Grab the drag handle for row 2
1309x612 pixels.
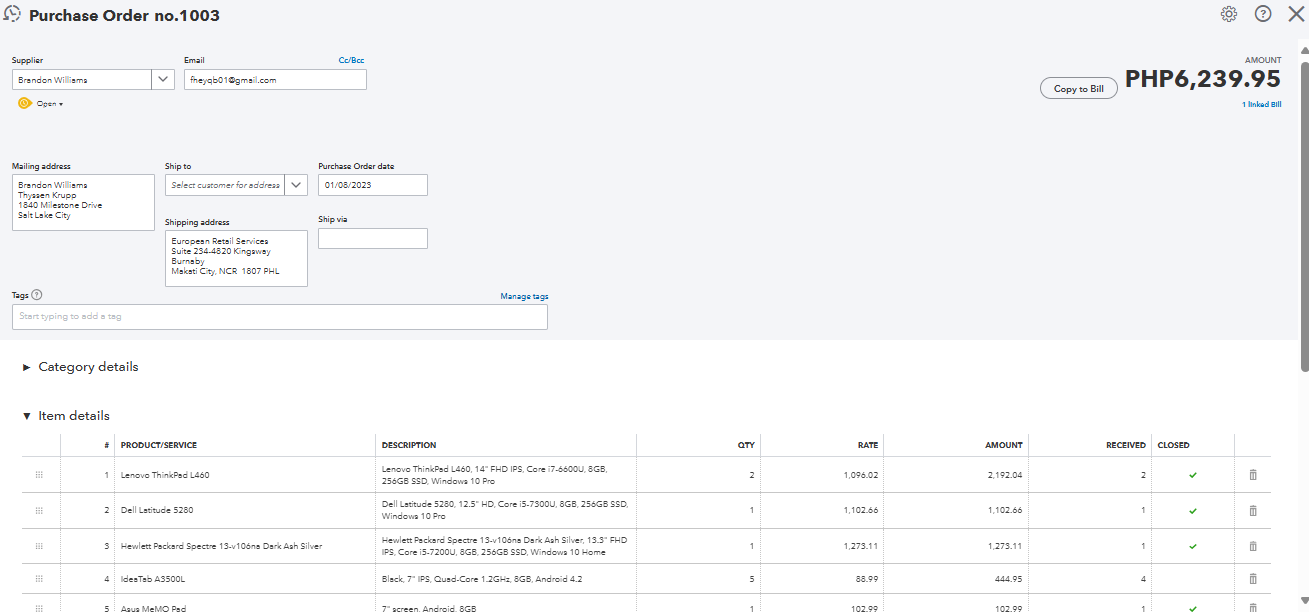point(39,511)
